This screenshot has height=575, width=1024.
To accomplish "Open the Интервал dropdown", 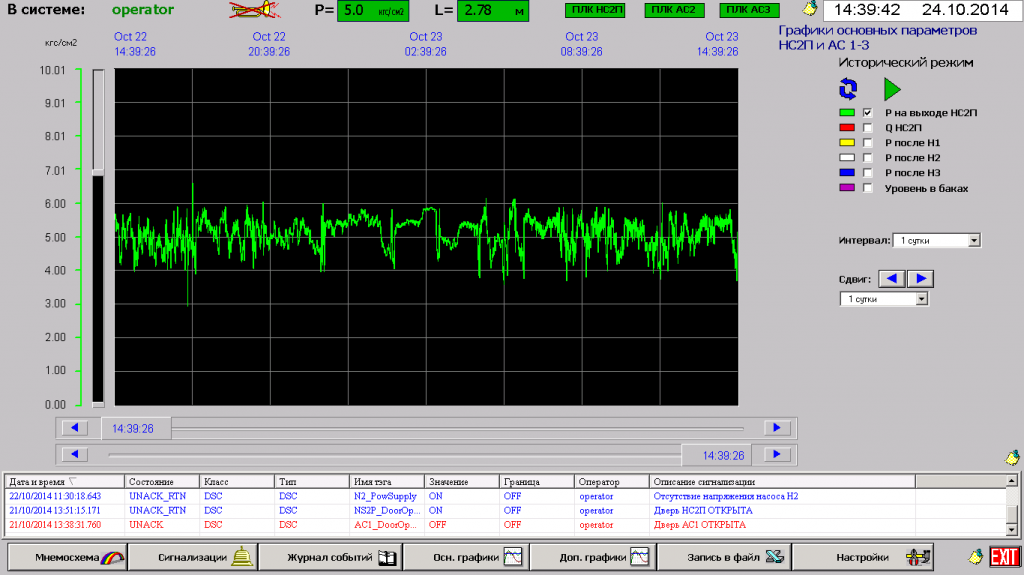I will pyautogui.click(x=974, y=241).
